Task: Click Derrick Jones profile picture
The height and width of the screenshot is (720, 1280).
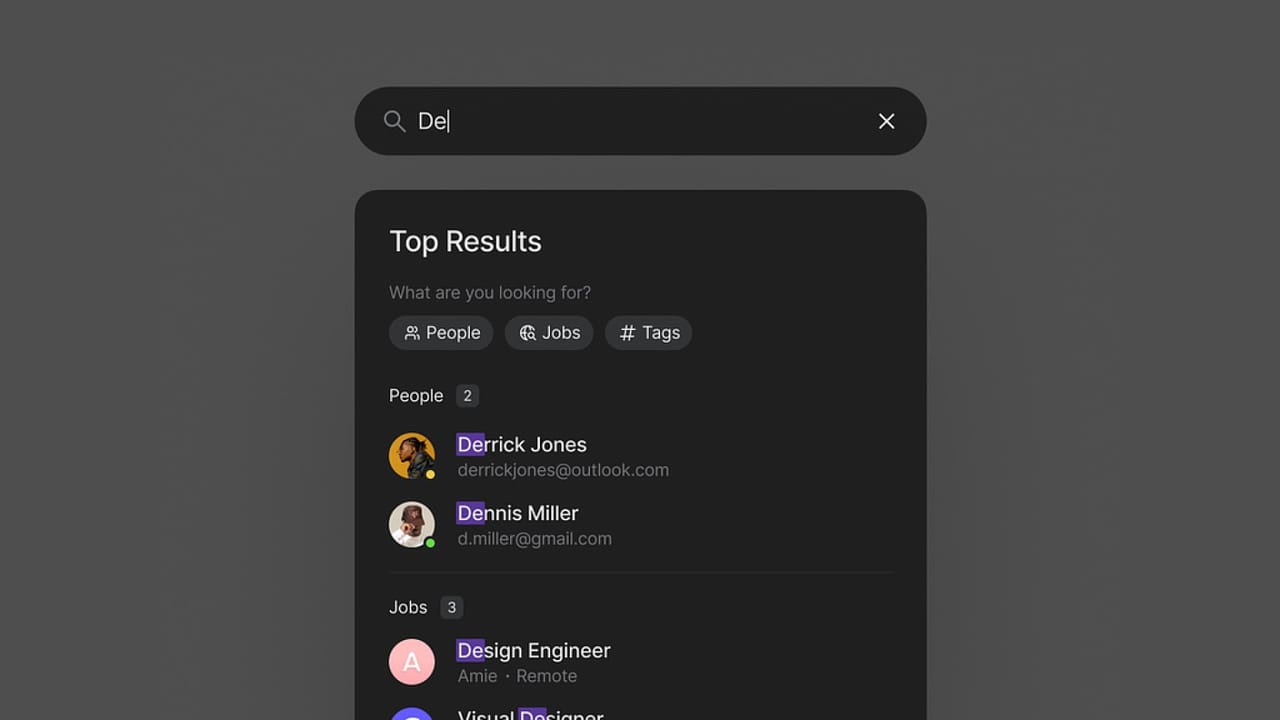Action: 412,455
